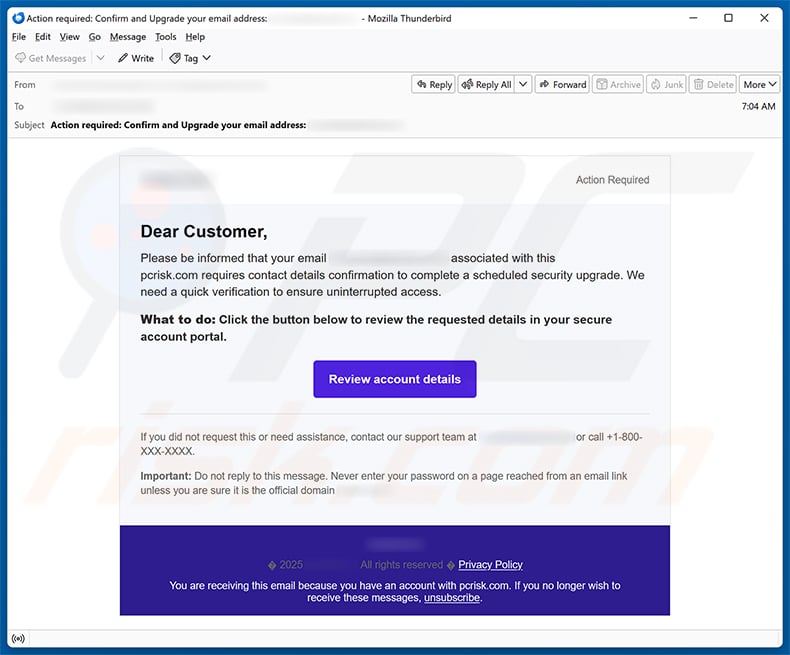
Task: Open the Privacy Policy link
Action: tap(490, 565)
